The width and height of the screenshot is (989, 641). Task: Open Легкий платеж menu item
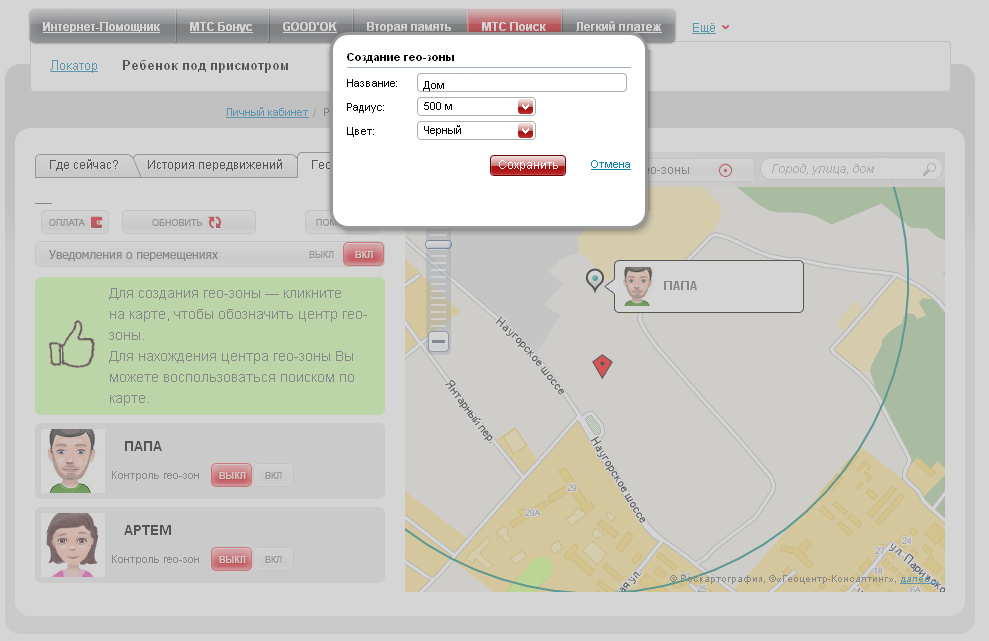(618, 27)
